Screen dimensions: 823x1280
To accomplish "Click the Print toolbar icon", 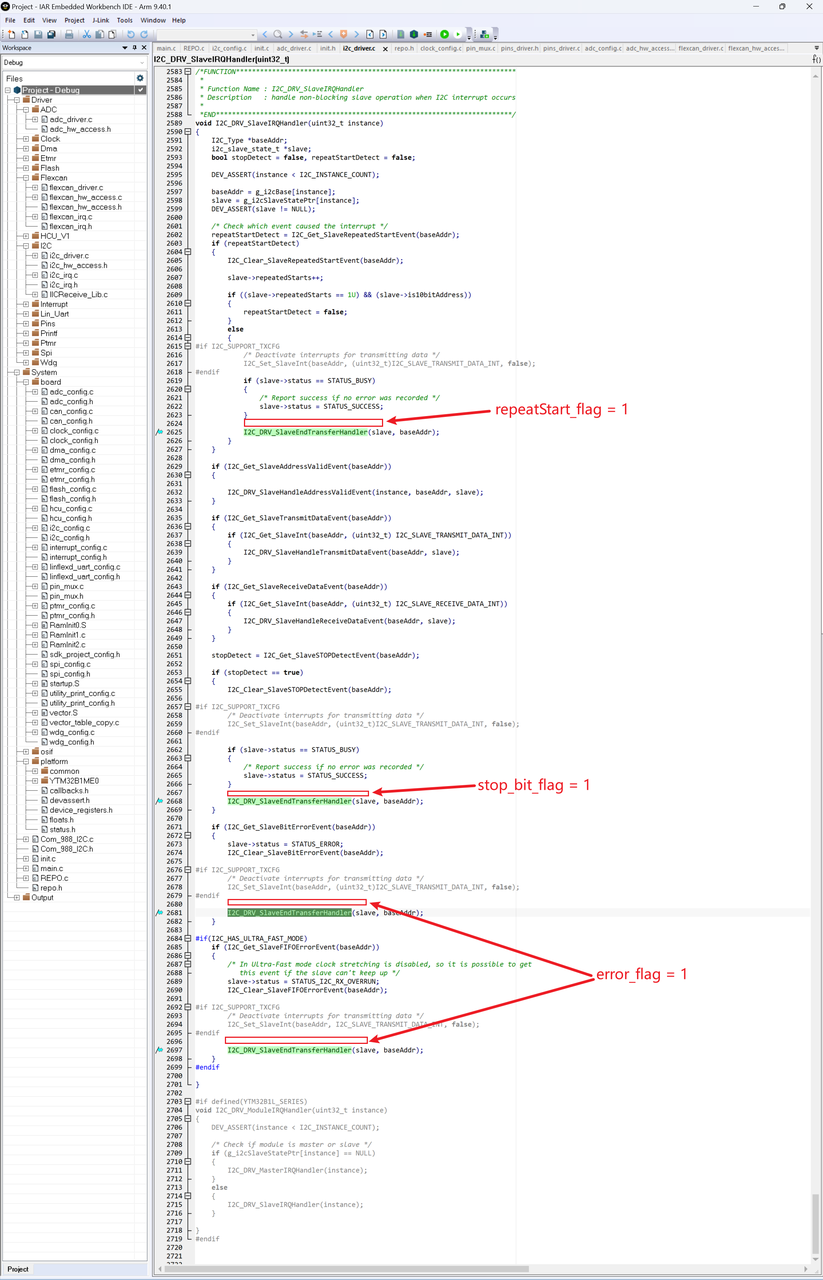I will (x=69, y=34).
